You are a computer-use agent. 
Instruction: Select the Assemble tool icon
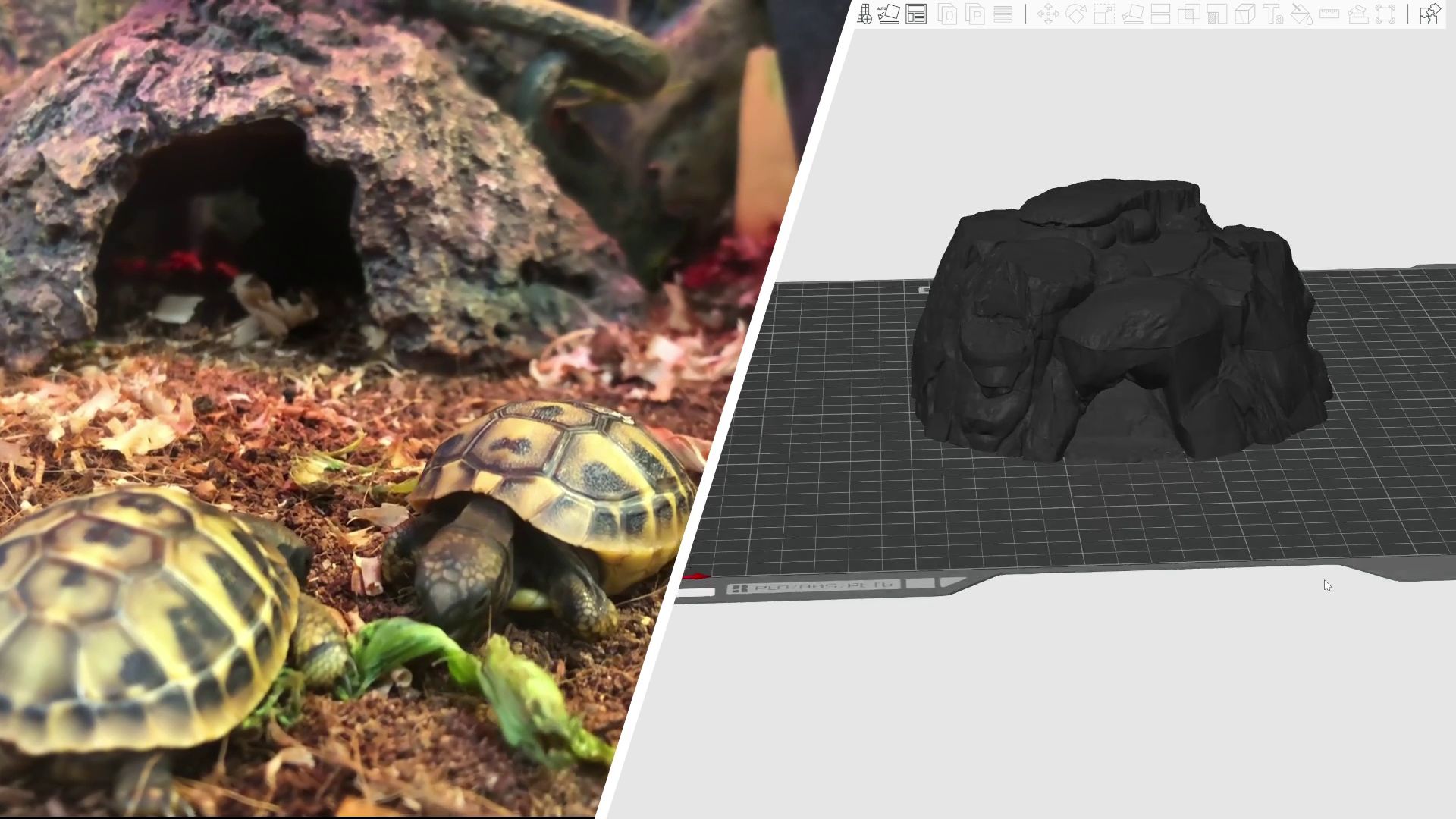pyautogui.click(x=1357, y=14)
